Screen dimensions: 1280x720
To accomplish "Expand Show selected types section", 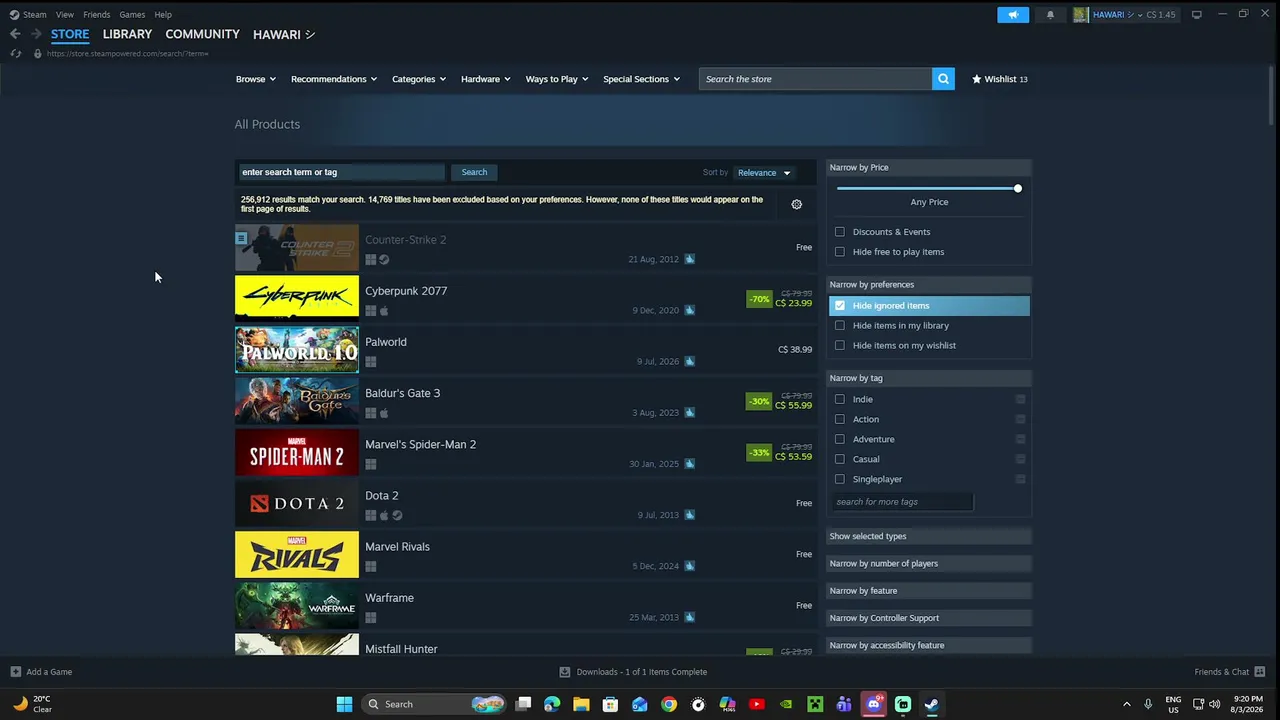I will (929, 537).
